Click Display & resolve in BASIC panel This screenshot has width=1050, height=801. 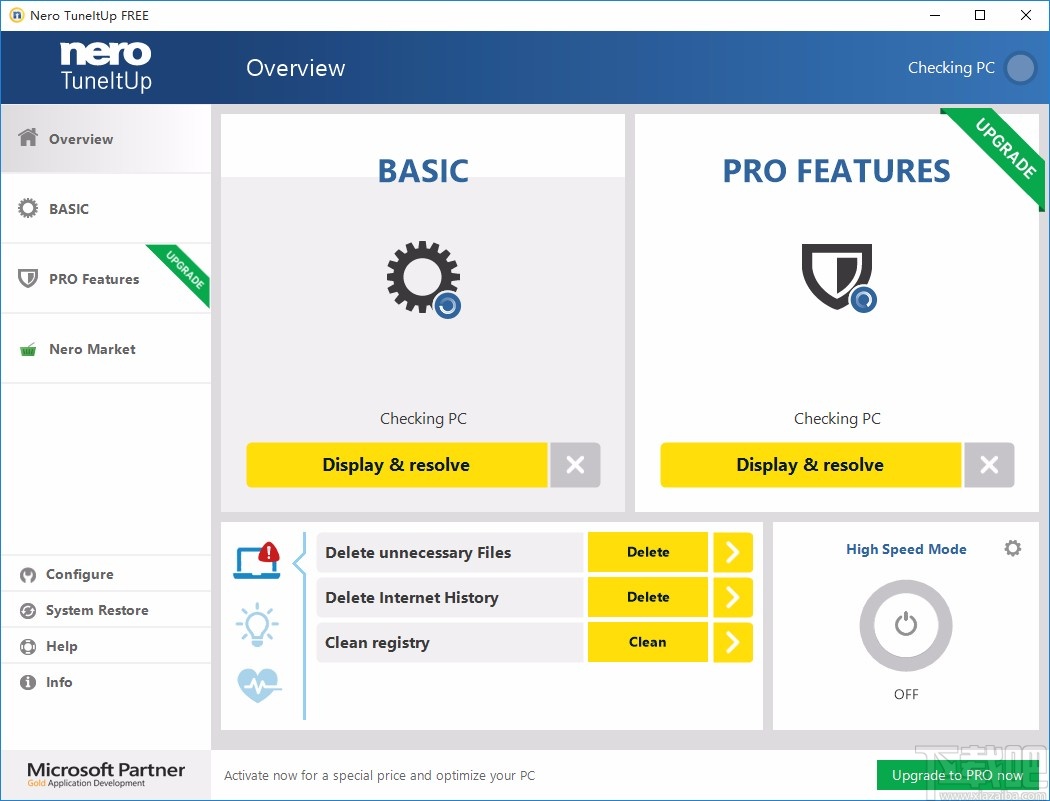pos(396,465)
